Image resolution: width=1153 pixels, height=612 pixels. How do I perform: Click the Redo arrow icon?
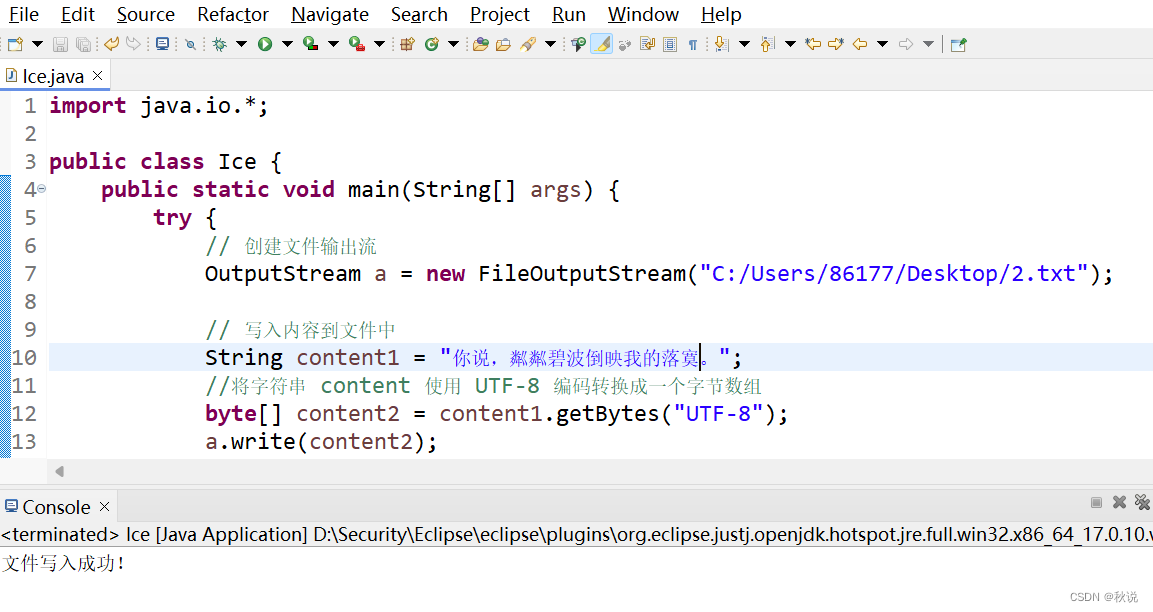133,44
